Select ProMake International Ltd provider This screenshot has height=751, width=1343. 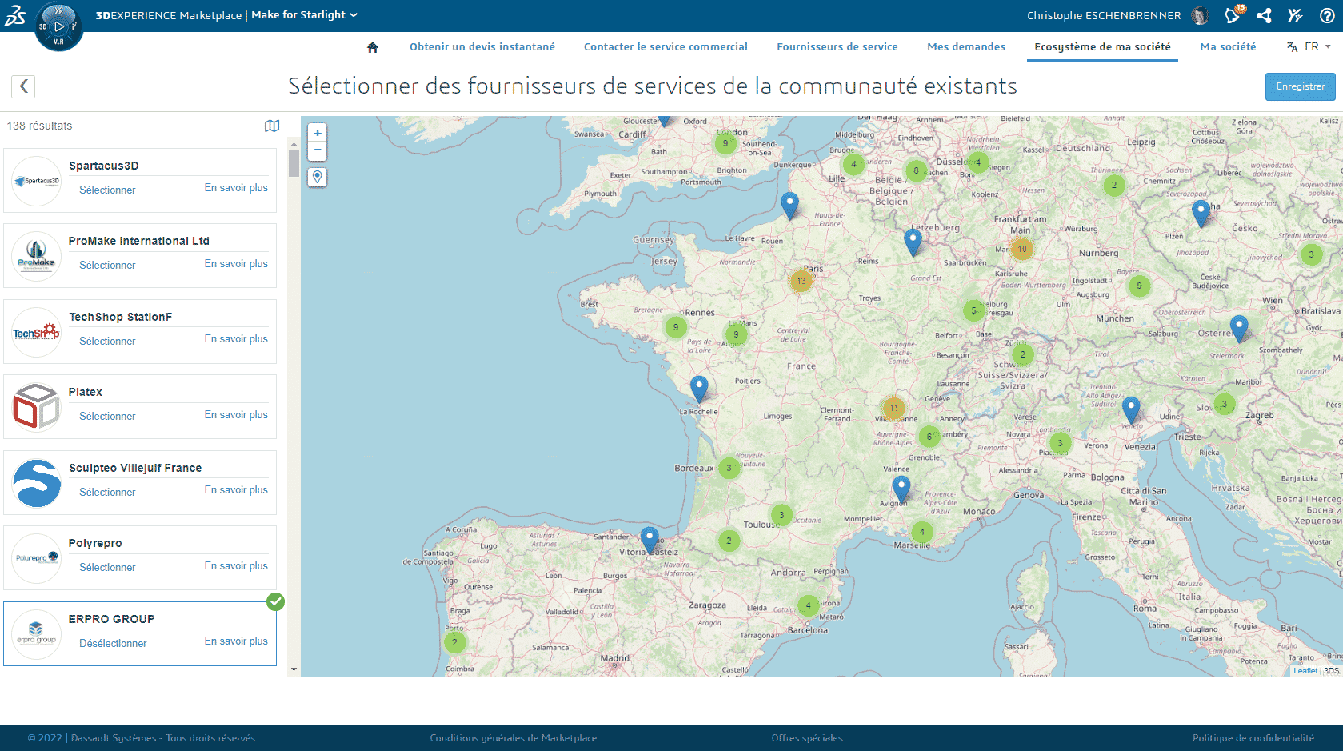[x=107, y=265]
